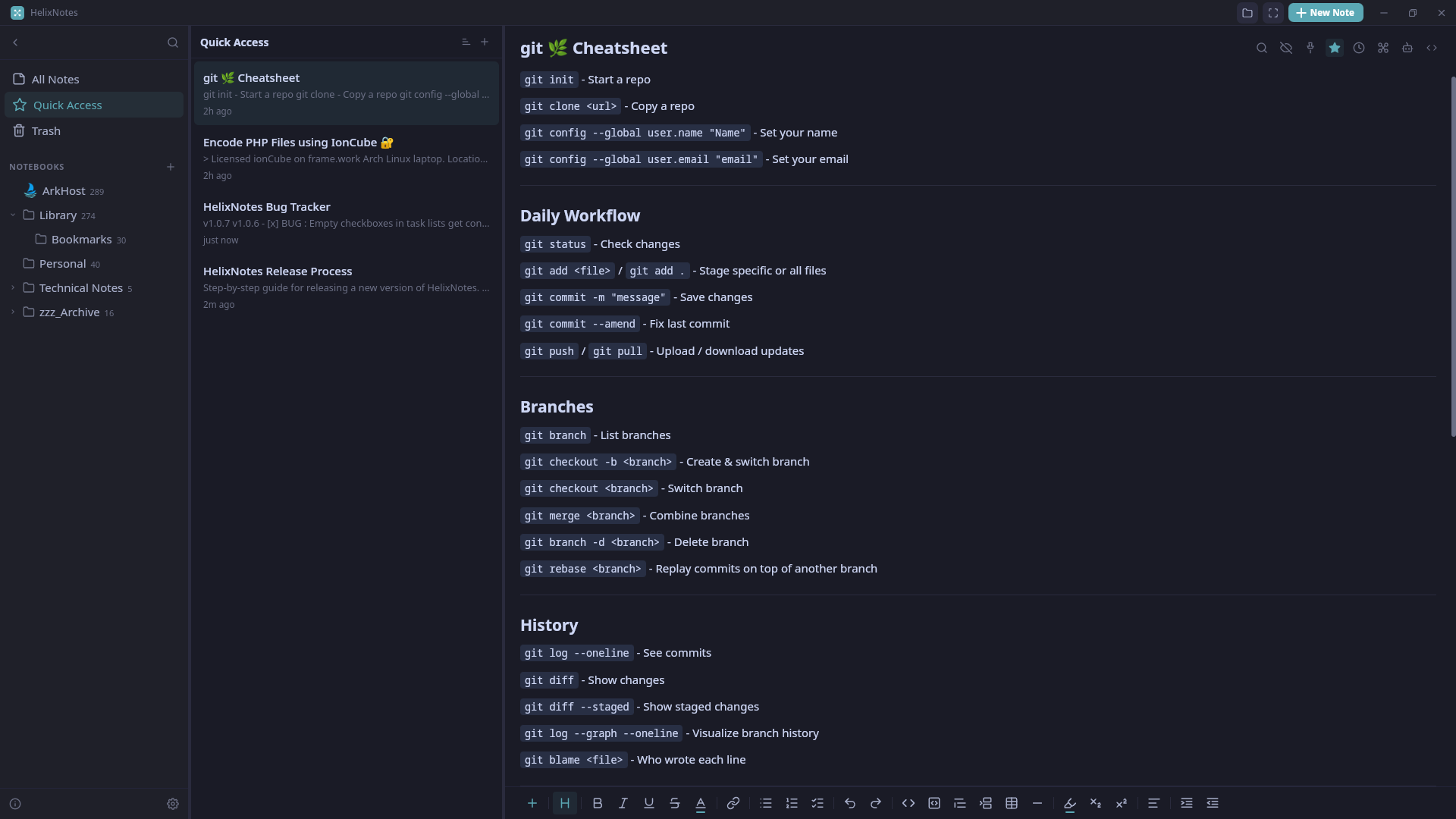Toggle the fullscreen focus mode button

pos(1273,13)
